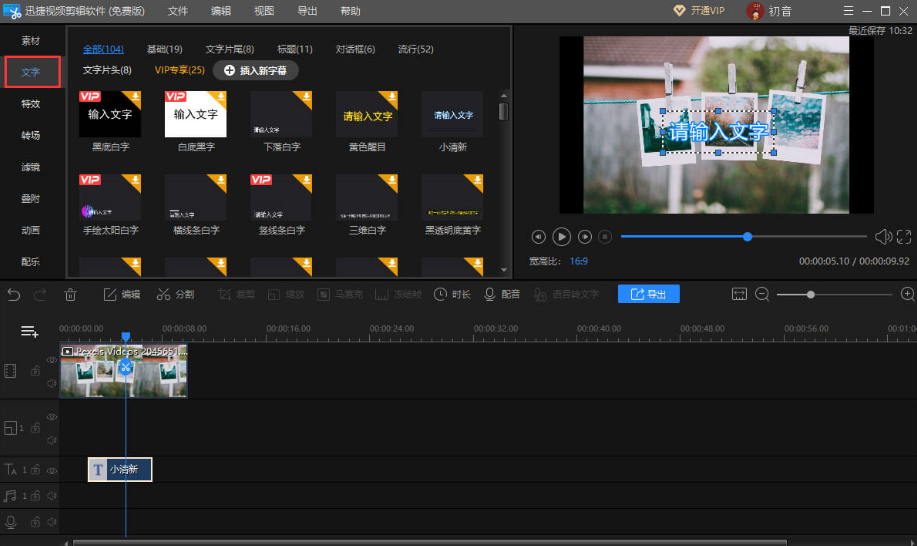The image size is (917, 546).
Task: Click the preview playback progress slider
Action: [x=743, y=237]
